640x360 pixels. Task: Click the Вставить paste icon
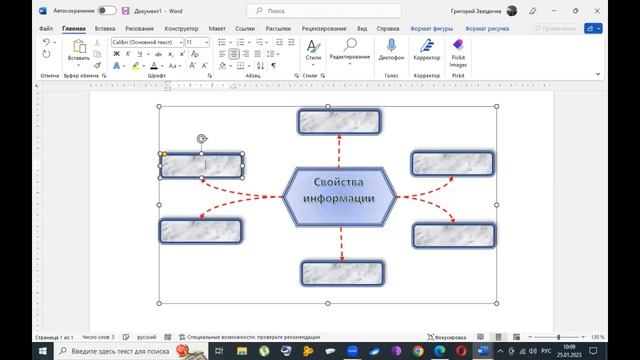[79, 47]
